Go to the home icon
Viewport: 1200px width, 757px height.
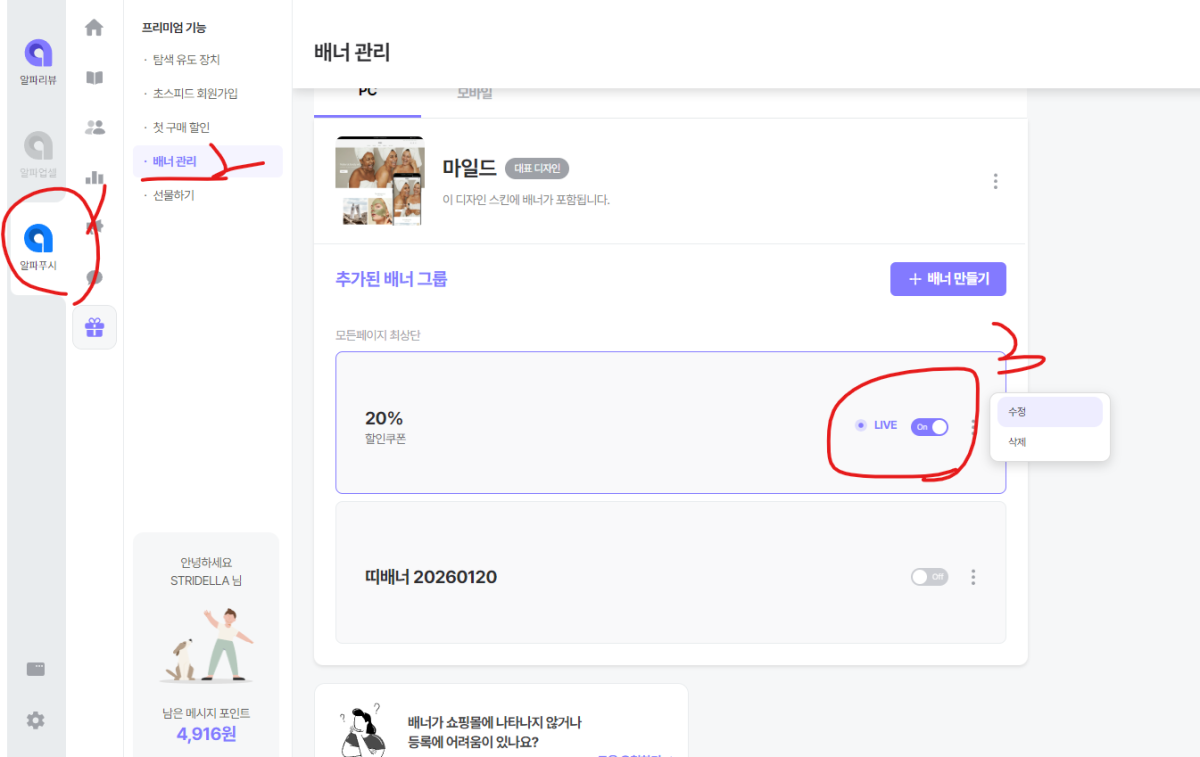(x=95, y=28)
